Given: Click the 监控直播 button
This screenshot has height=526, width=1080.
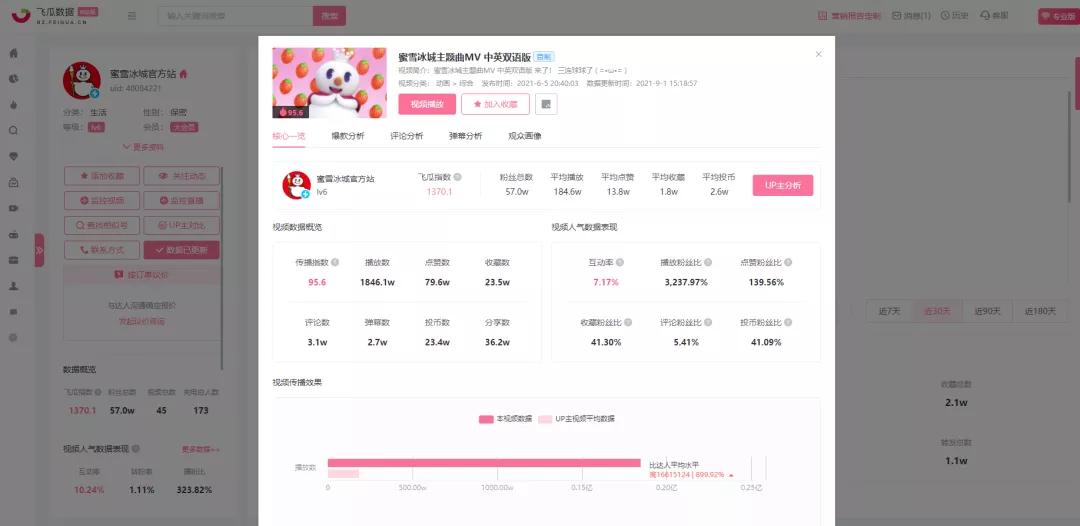Looking at the screenshot, I should pyautogui.click(x=182, y=200).
